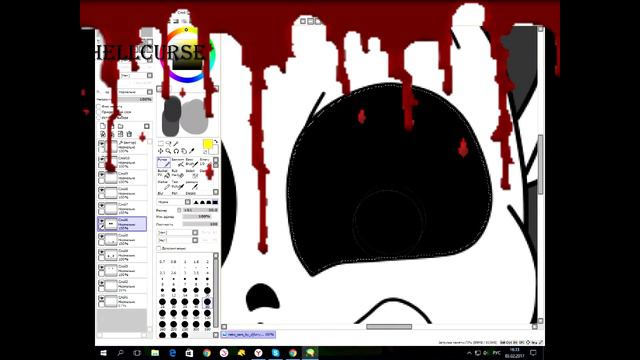Pick the sharpest brush edge shape

196,202
